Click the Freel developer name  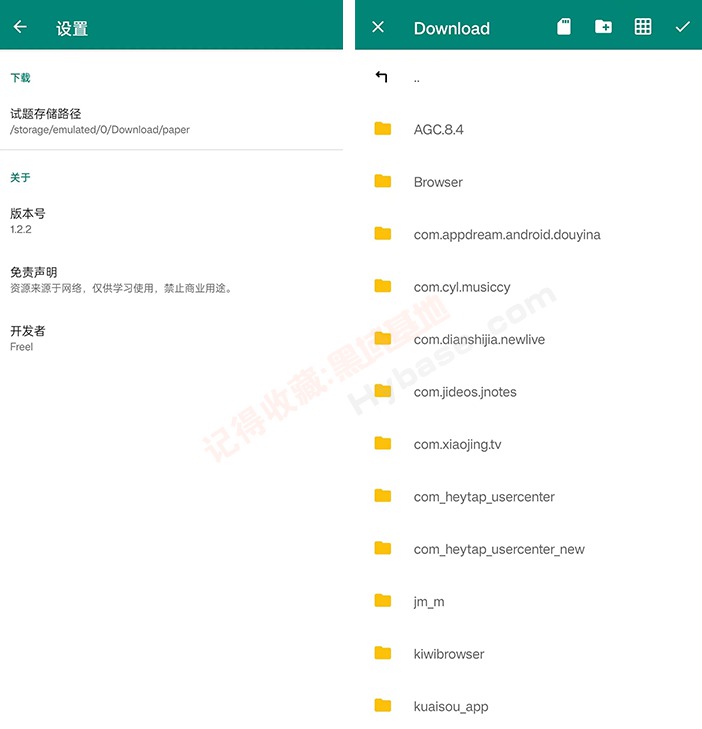pos(21,347)
